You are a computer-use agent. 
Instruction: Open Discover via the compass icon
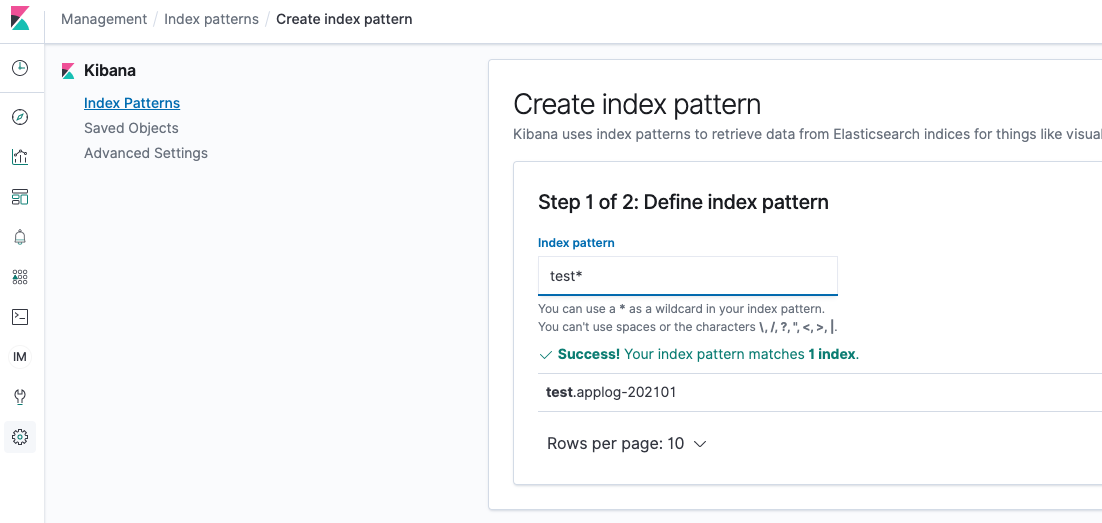[20, 117]
